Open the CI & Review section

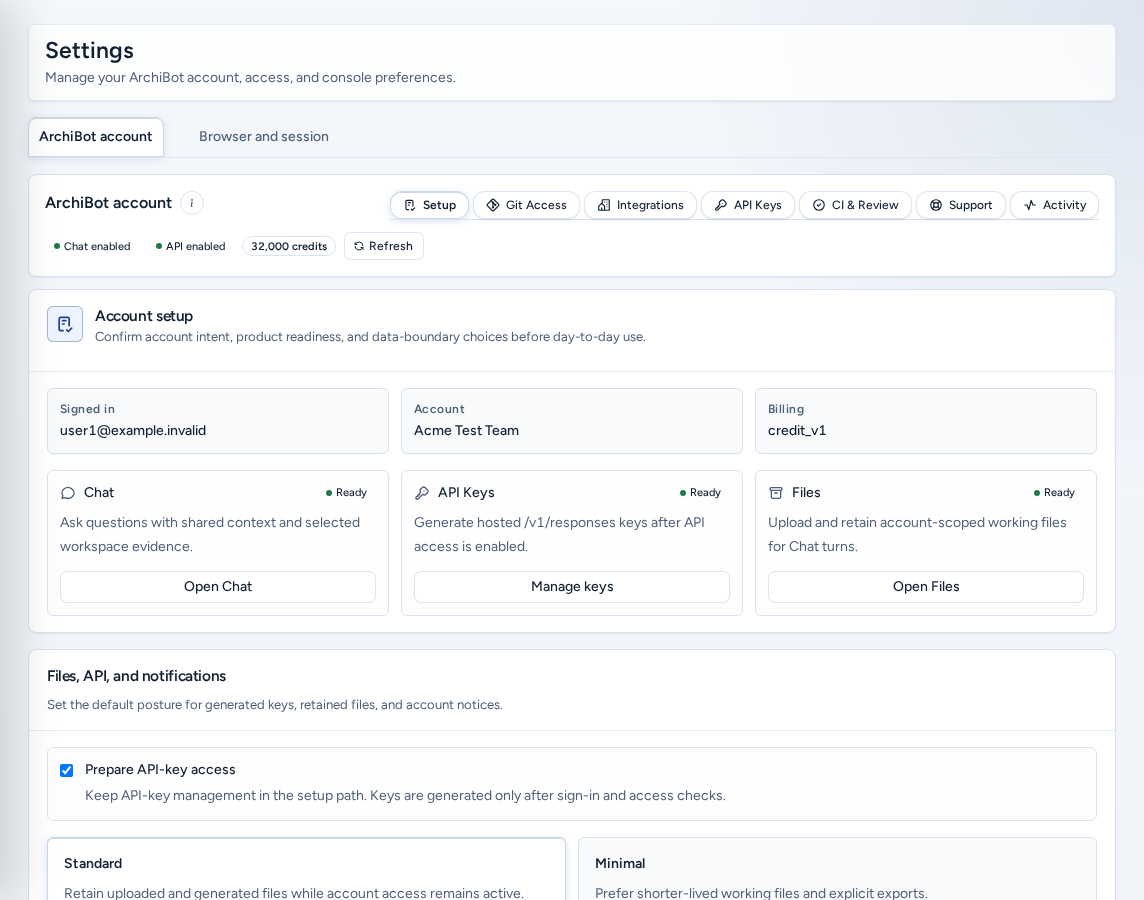(x=855, y=206)
